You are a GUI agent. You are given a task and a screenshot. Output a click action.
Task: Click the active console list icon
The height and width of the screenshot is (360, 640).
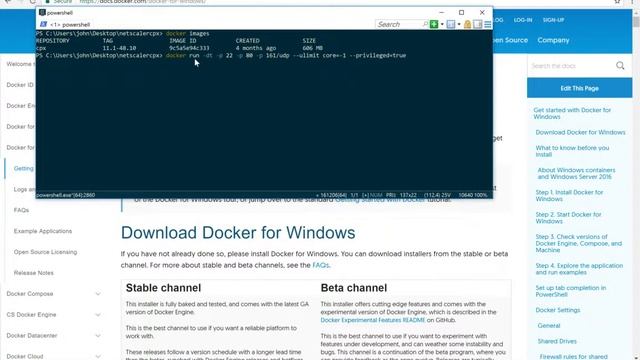pos(451,24)
